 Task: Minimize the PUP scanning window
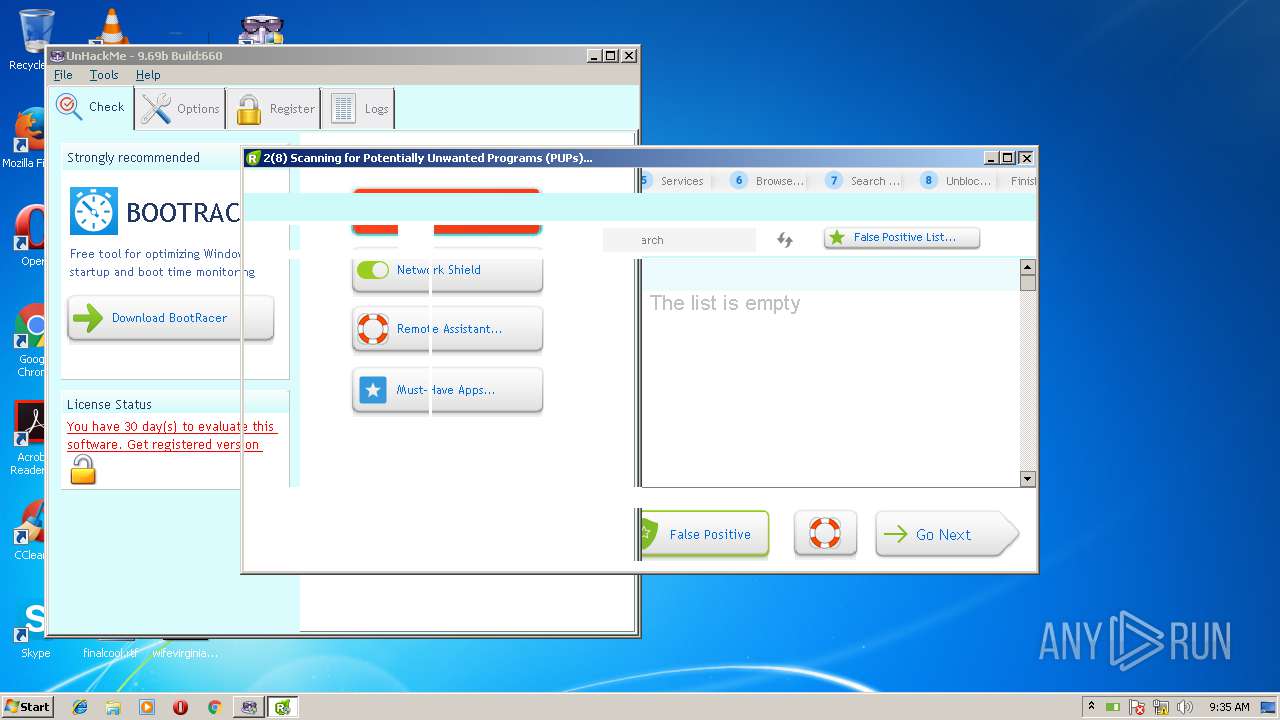pos(991,158)
